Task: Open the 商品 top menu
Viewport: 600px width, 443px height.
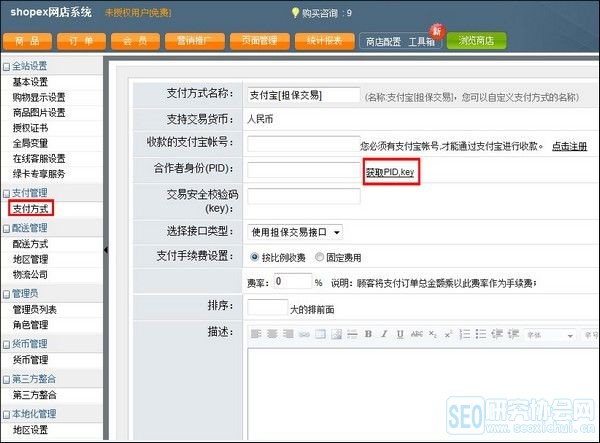Action: pos(28,41)
